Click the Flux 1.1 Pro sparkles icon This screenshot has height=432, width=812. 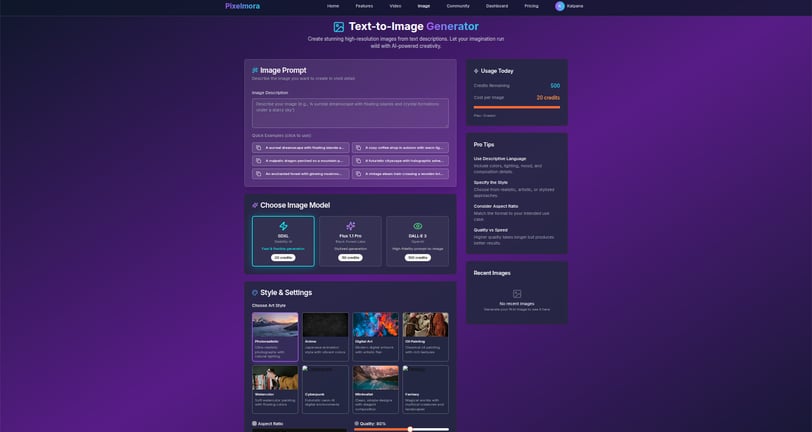[x=351, y=226]
